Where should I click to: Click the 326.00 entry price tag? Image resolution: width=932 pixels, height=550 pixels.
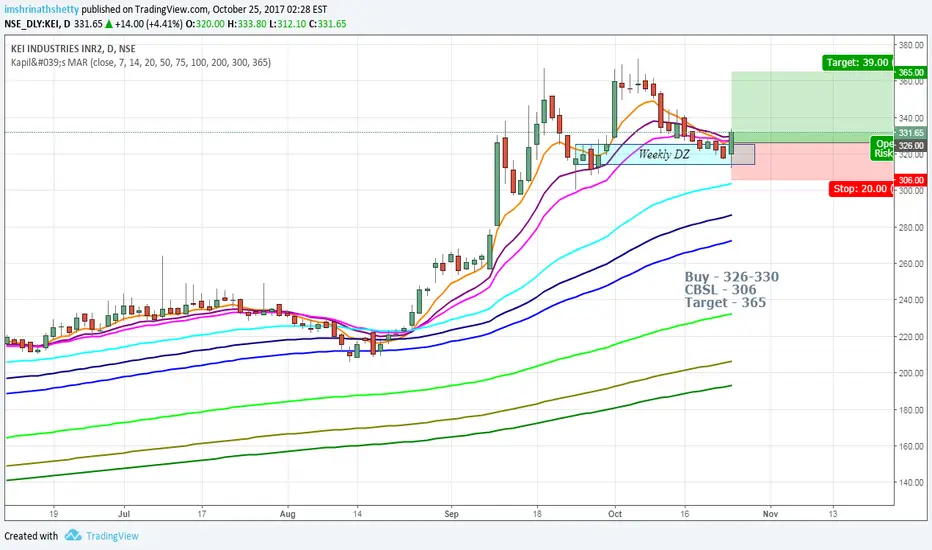click(911, 145)
